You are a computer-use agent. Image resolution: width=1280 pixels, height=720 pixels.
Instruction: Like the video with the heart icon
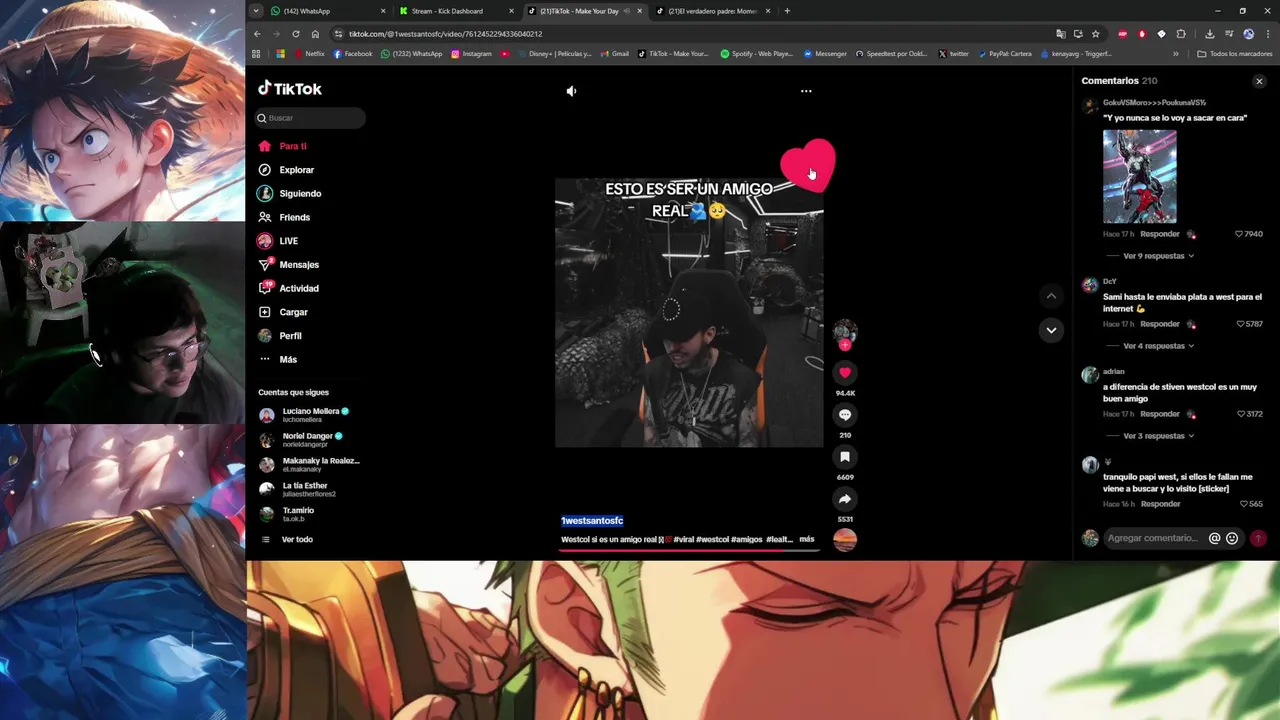(845, 372)
